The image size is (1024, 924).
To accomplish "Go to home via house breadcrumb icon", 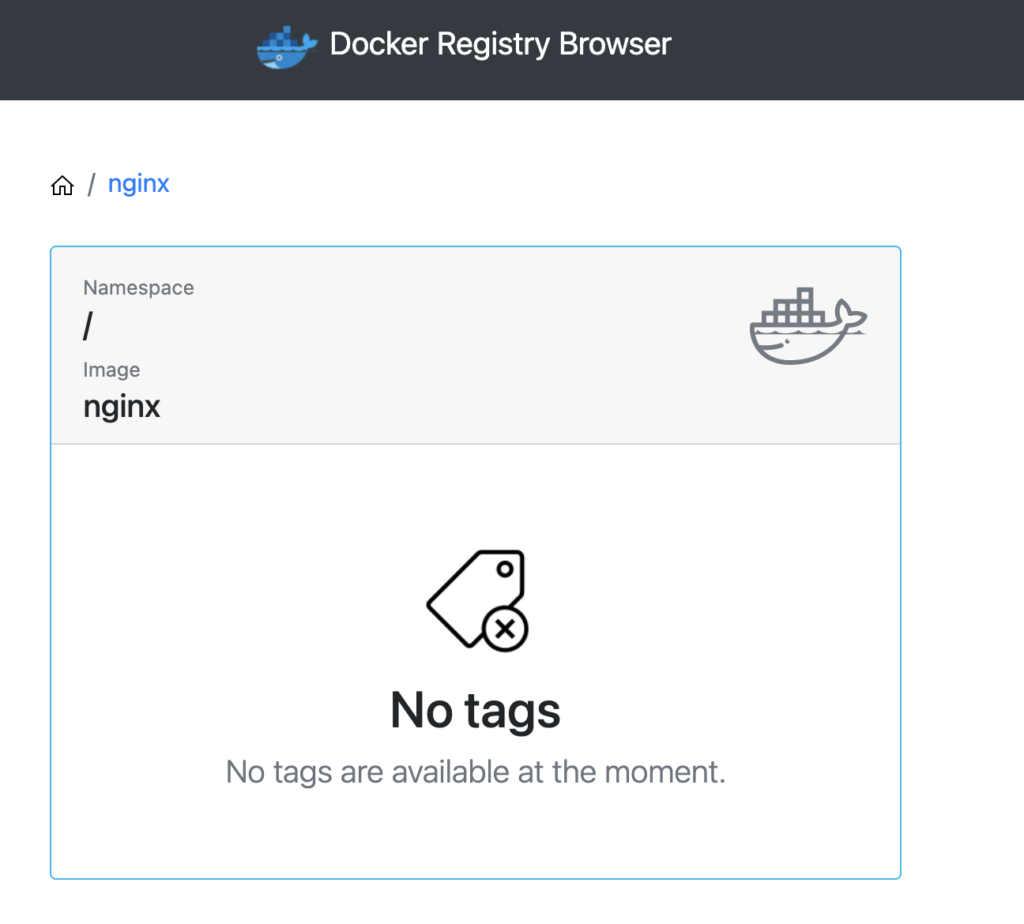I will click(62, 185).
